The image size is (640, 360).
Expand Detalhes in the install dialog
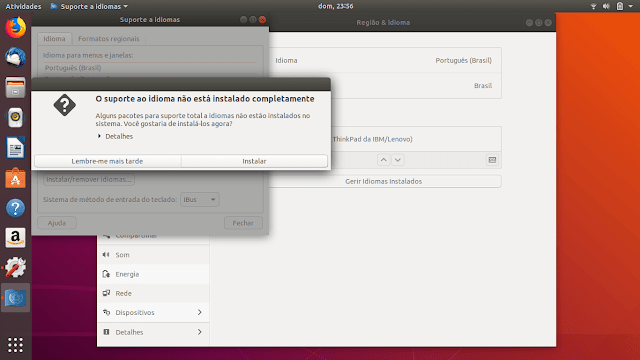coord(116,136)
